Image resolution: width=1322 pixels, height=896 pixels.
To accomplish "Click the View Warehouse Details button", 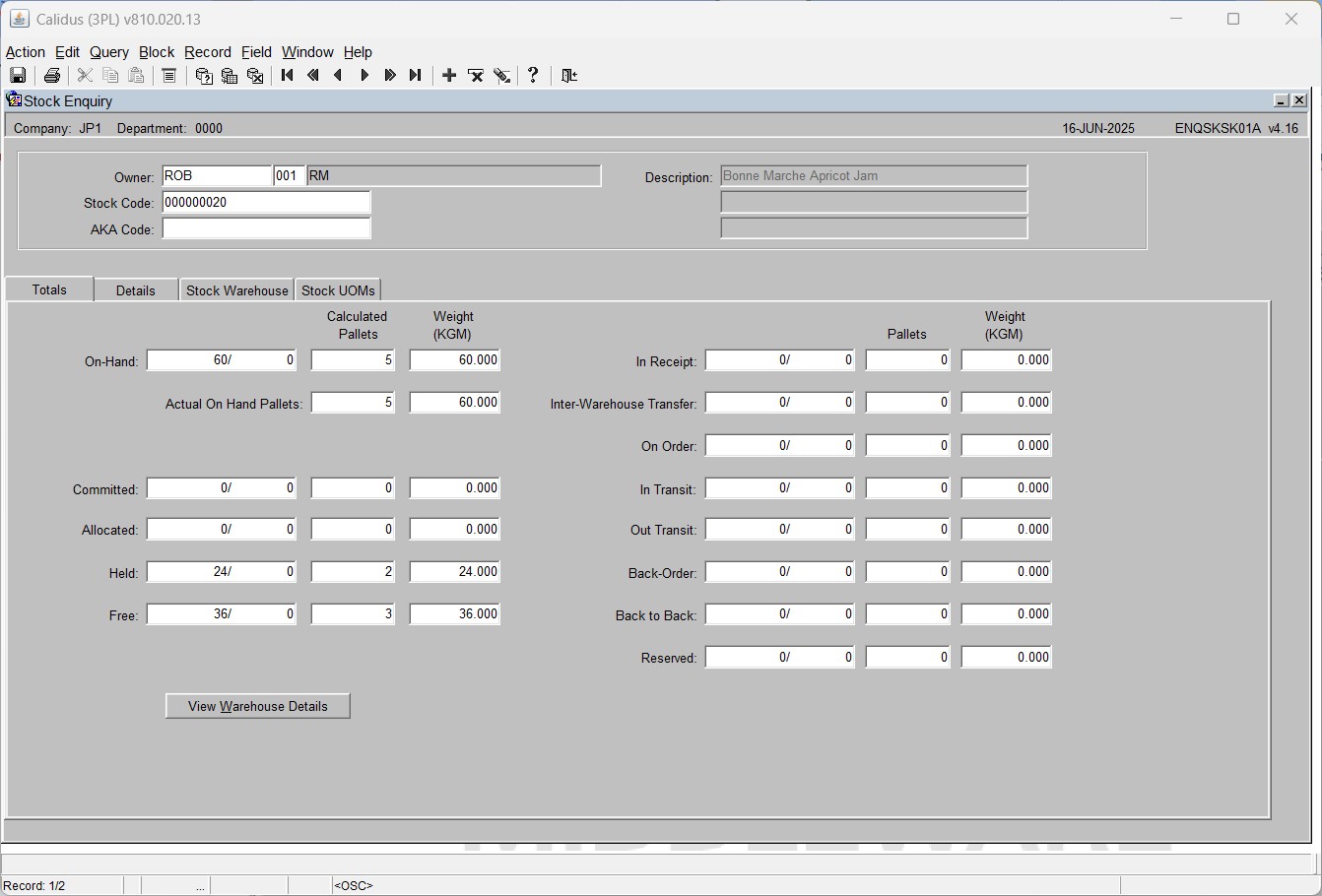I will [x=258, y=706].
